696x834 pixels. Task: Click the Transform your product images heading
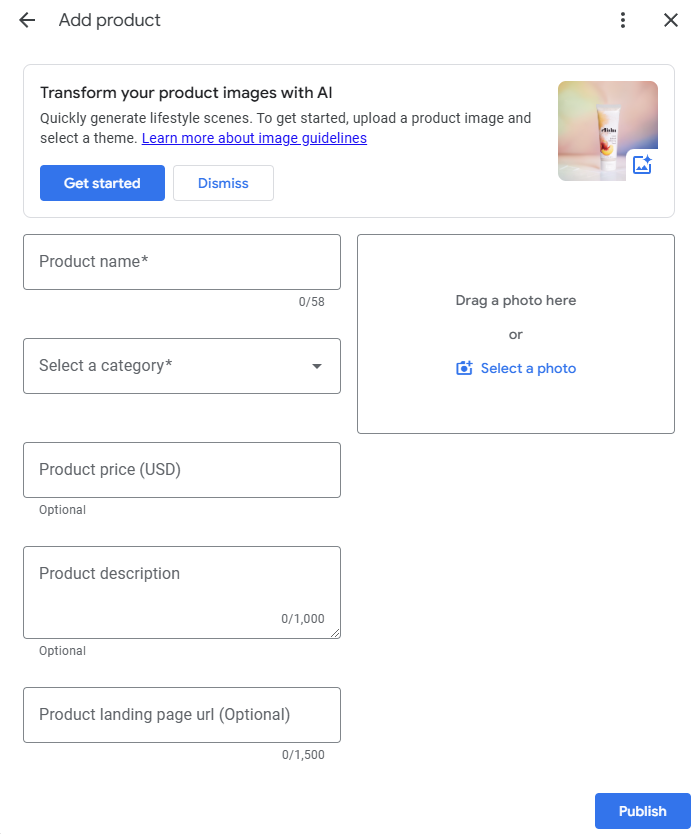click(186, 93)
